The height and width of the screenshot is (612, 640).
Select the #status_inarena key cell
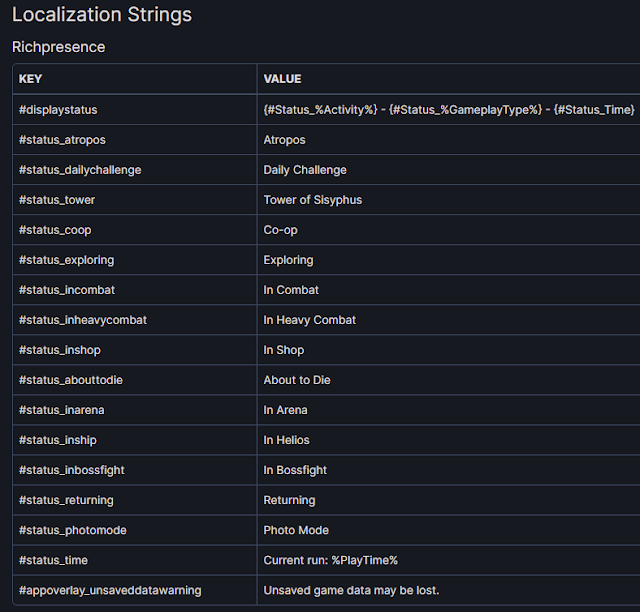click(x=63, y=410)
